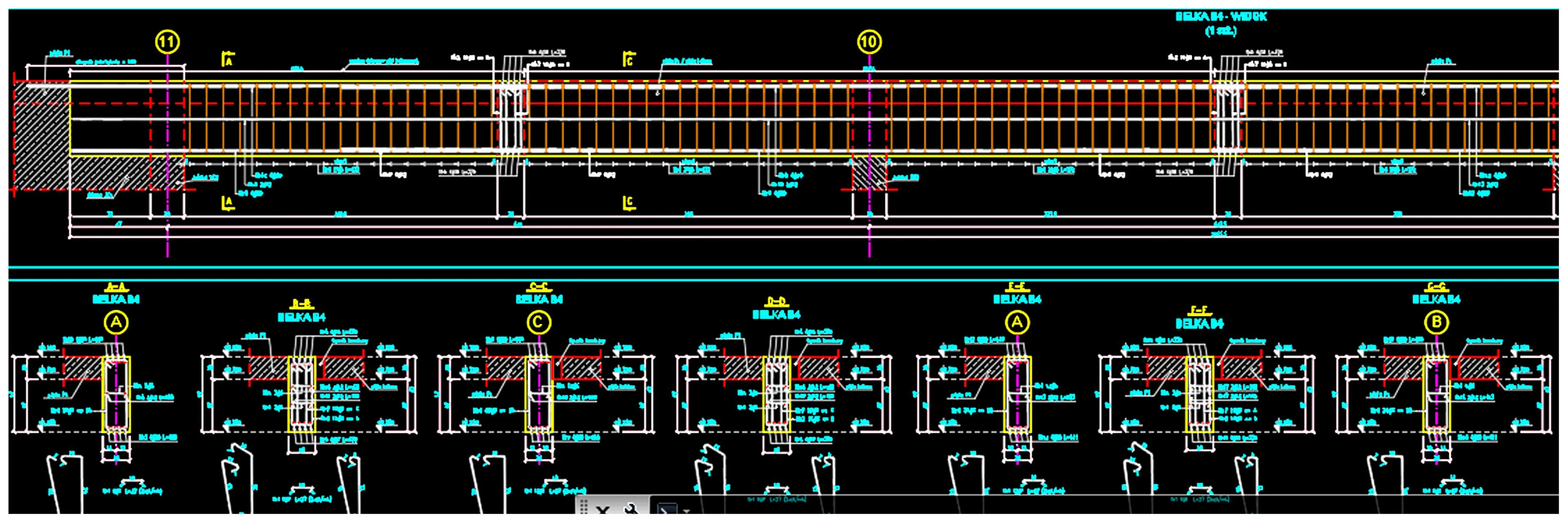Select the D-D section title
The width and height of the screenshot is (1568, 523).
776,302
